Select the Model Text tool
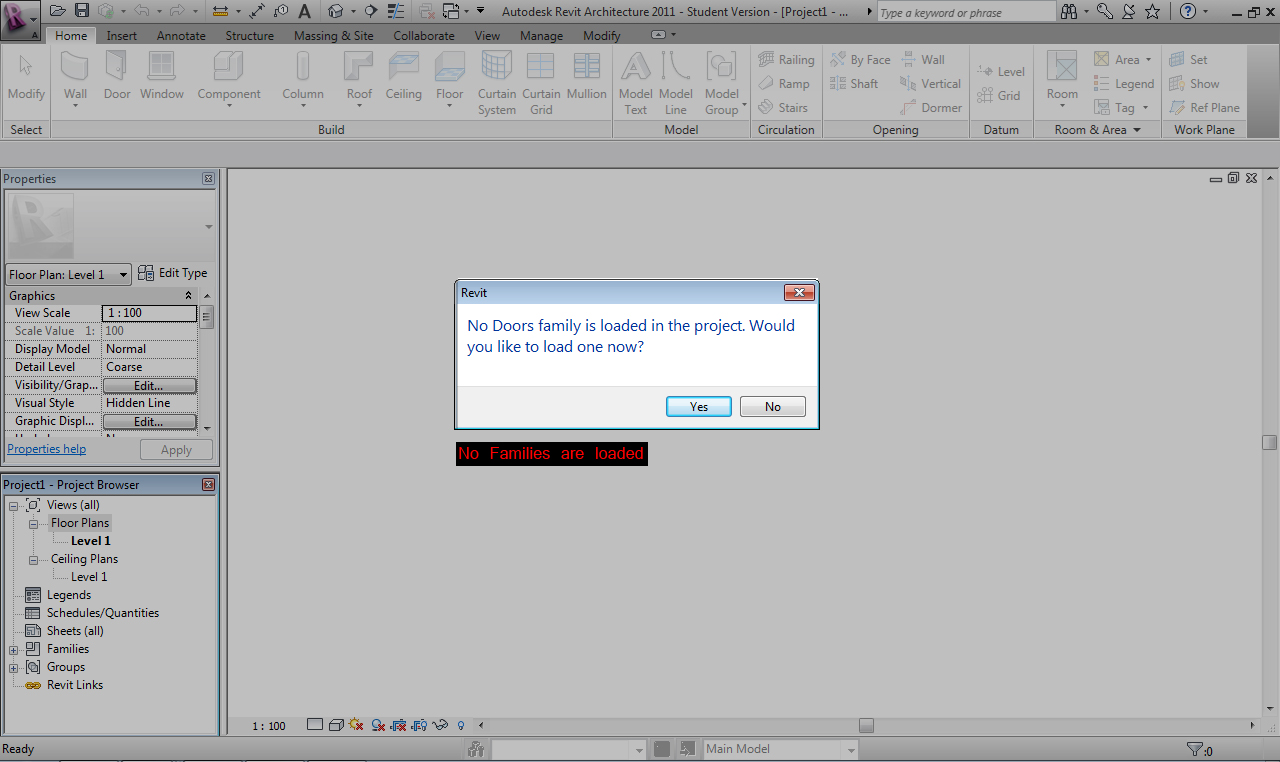This screenshot has width=1280, height=762. (636, 82)
